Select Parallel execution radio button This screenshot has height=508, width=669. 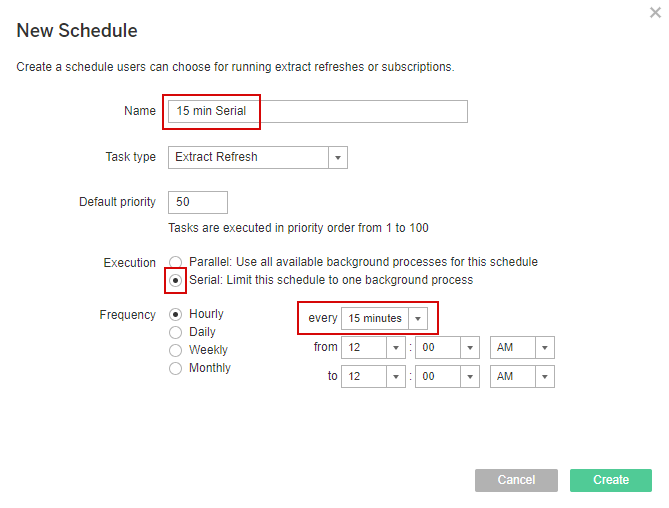click(175, 262)
